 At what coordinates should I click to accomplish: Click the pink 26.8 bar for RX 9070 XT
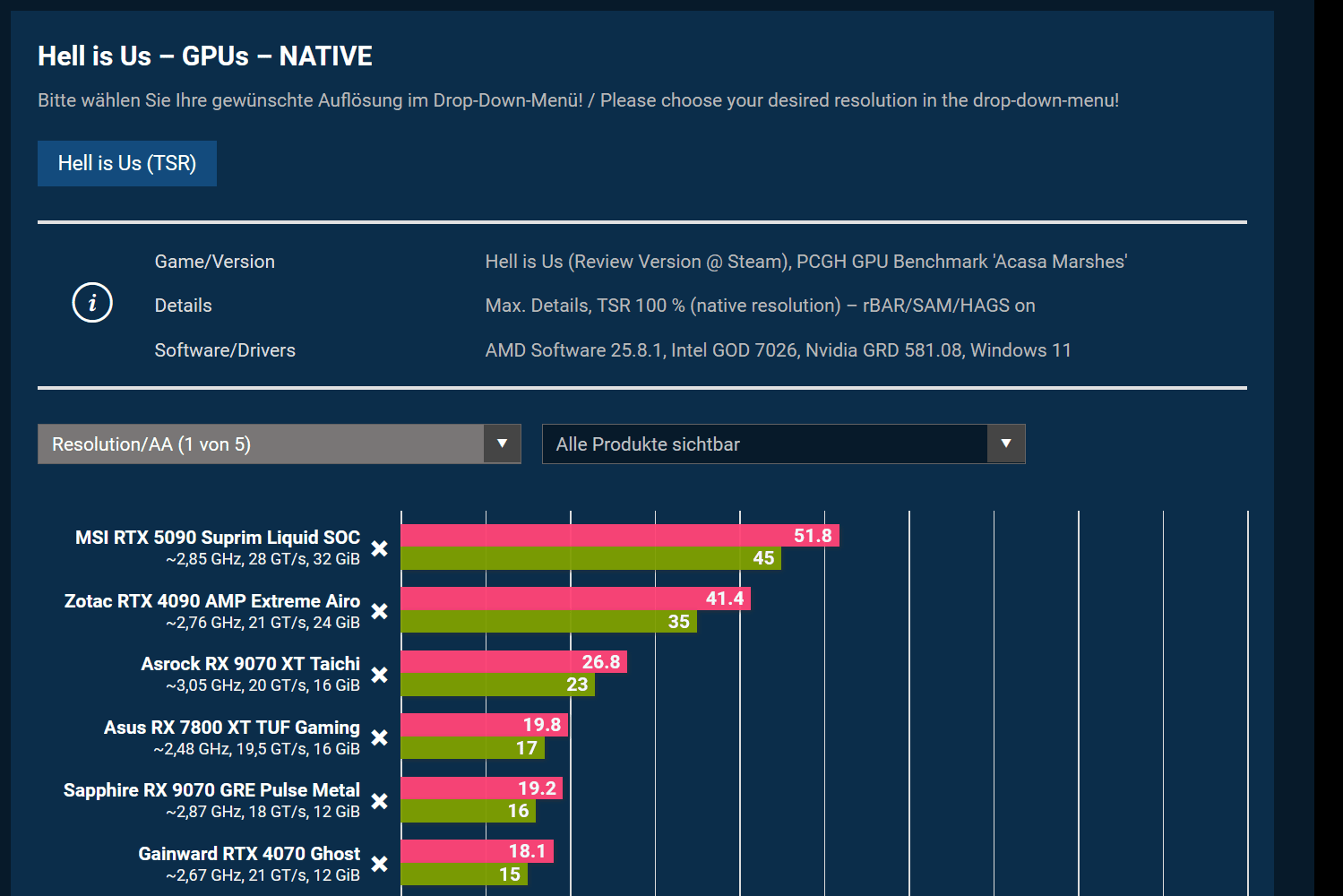pyautogui.click(x=514, y=662)
